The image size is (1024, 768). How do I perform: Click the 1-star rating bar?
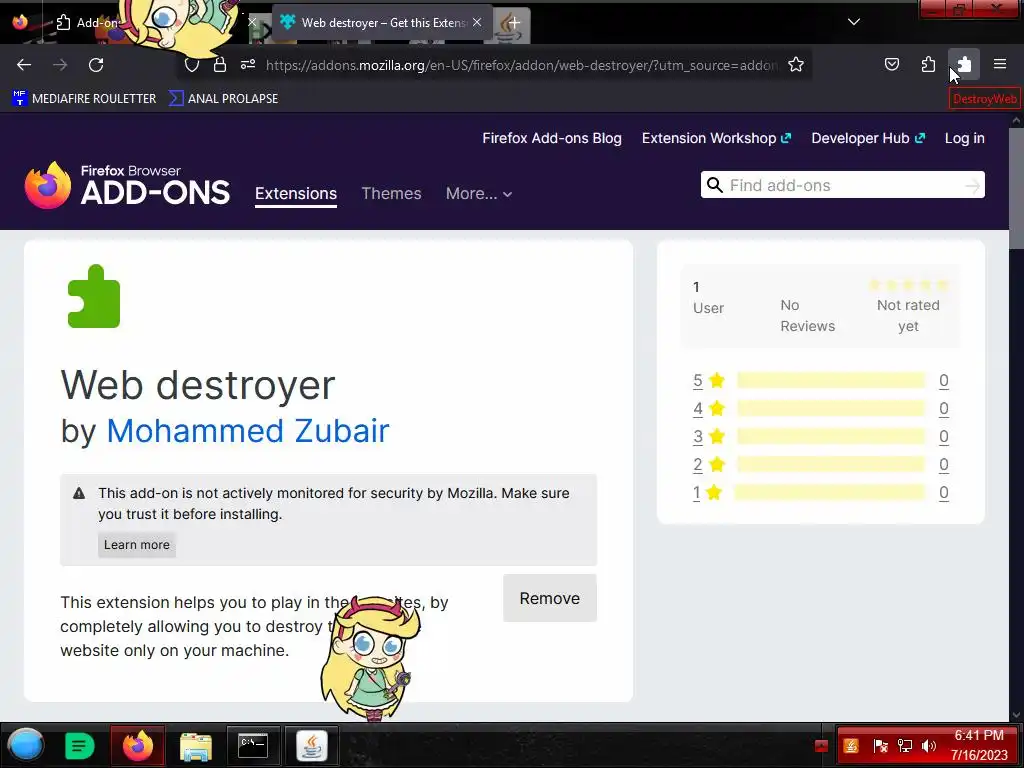pyautogui.click(x=830, y=493)
